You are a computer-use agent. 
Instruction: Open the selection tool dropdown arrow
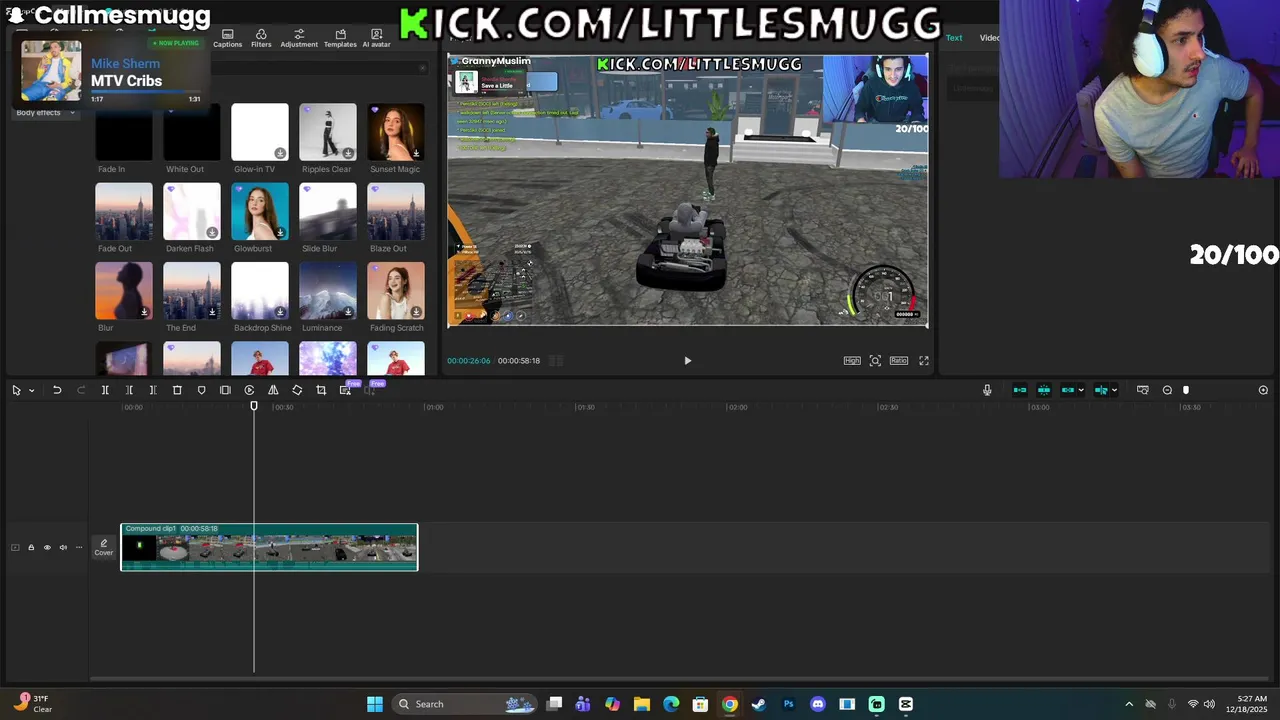tap(32, 390)
